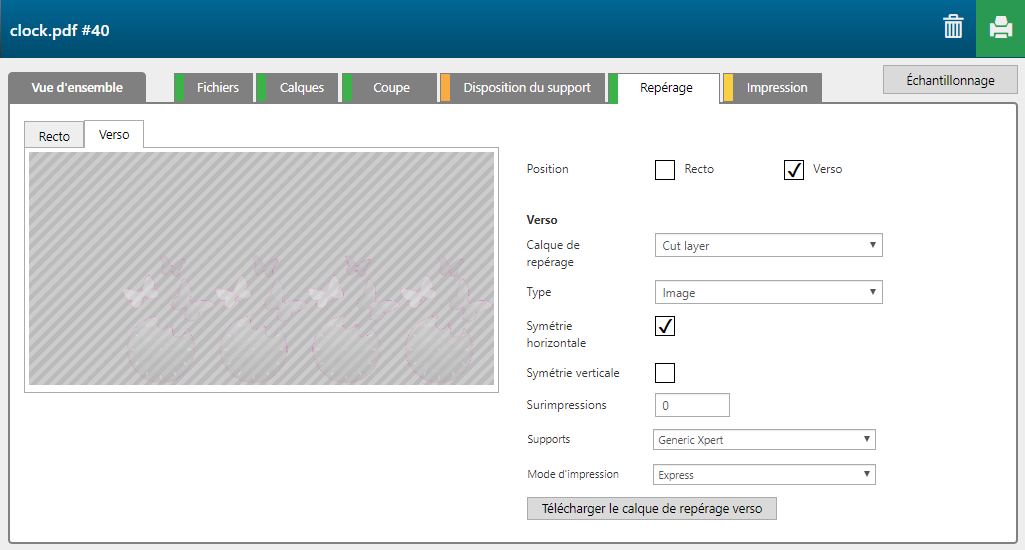Show the Recto preview tab
The height and width of the screenshot is (550, 1025).
click(54, 136)
